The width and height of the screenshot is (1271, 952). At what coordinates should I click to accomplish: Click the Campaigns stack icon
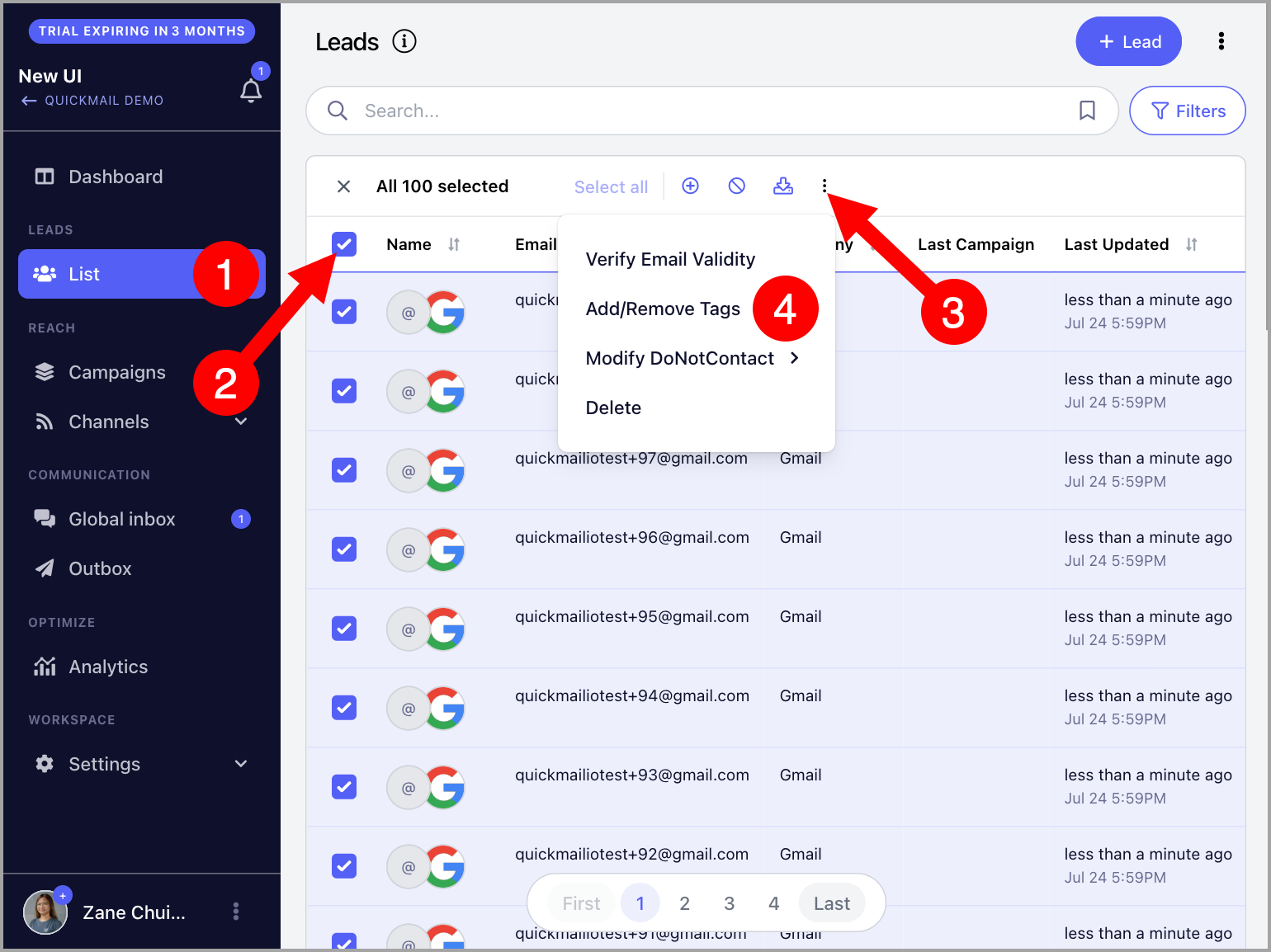(45, 372)
